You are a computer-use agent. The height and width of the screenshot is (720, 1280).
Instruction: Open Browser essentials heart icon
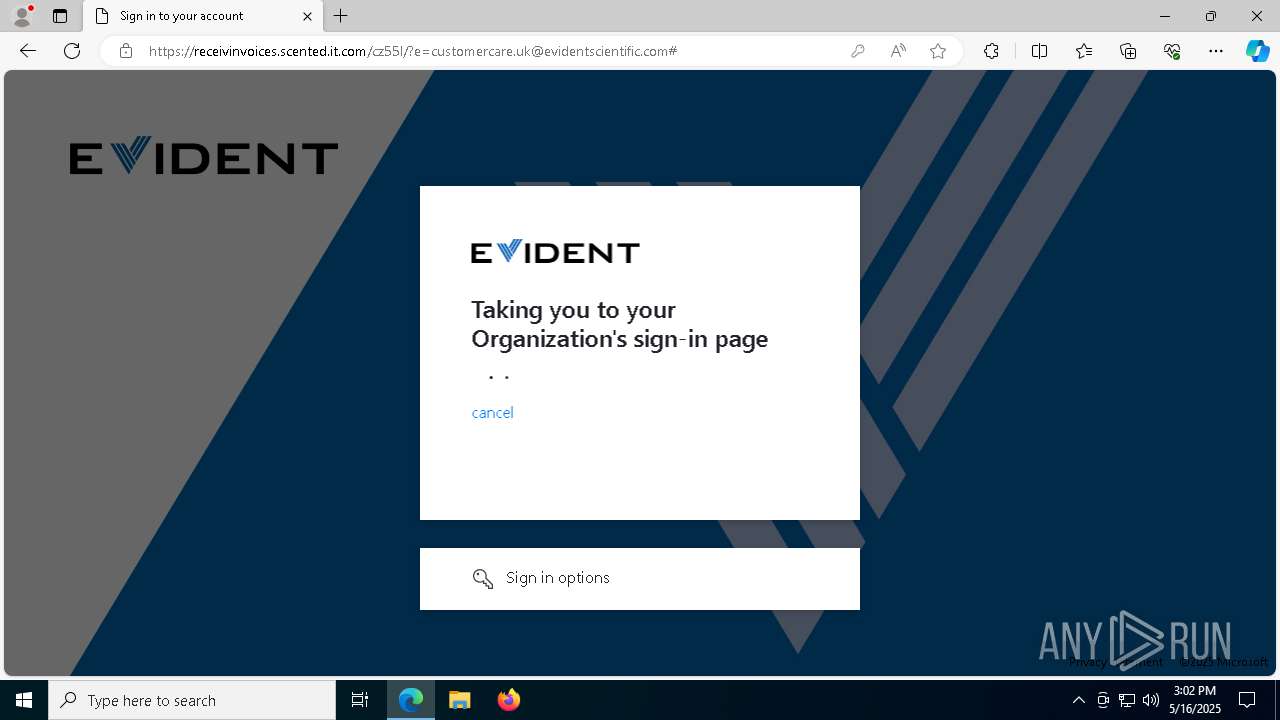[1172, 51]
